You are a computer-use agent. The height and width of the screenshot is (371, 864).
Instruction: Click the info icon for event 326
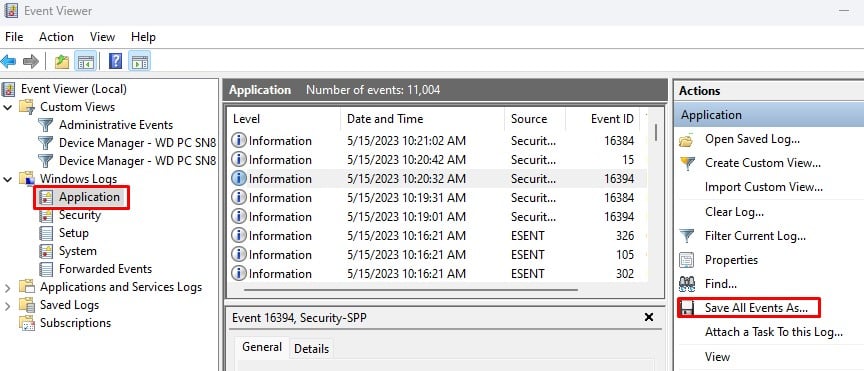pos(239,236)
